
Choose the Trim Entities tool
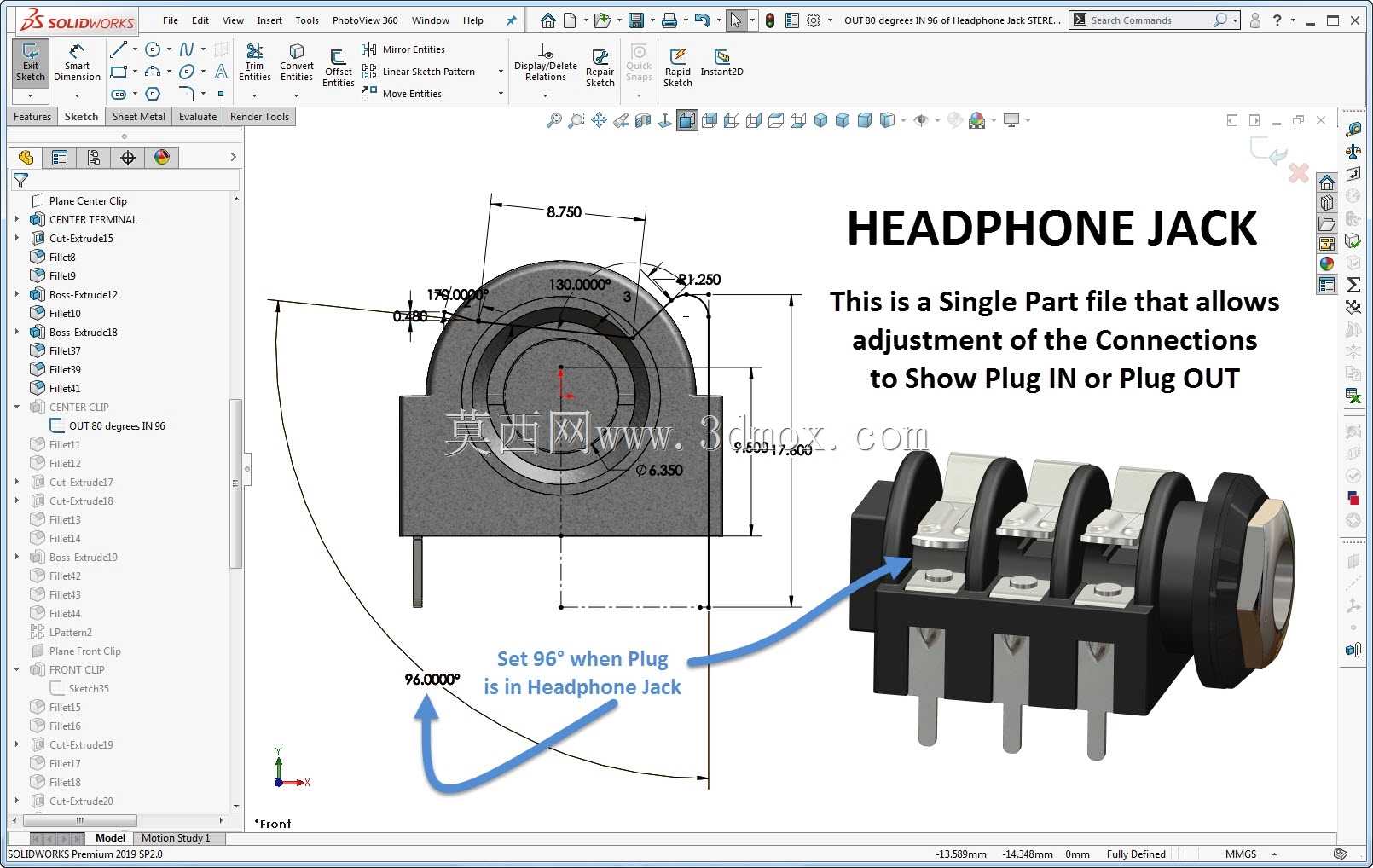coord(254,62)
